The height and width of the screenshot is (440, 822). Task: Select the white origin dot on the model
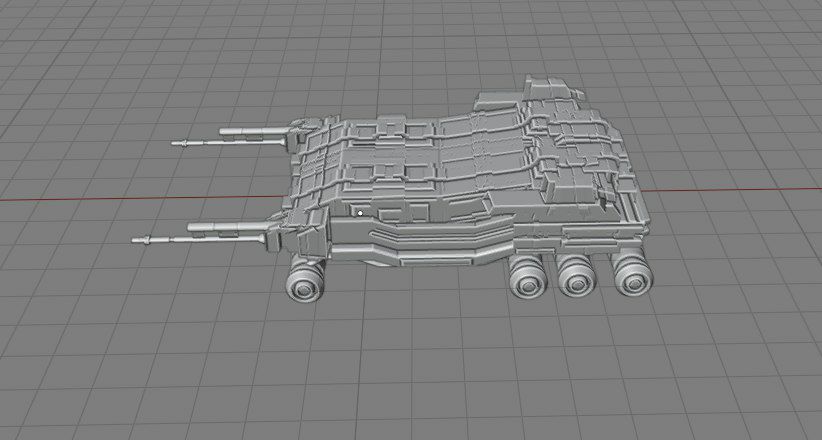(x=360, y=213)
